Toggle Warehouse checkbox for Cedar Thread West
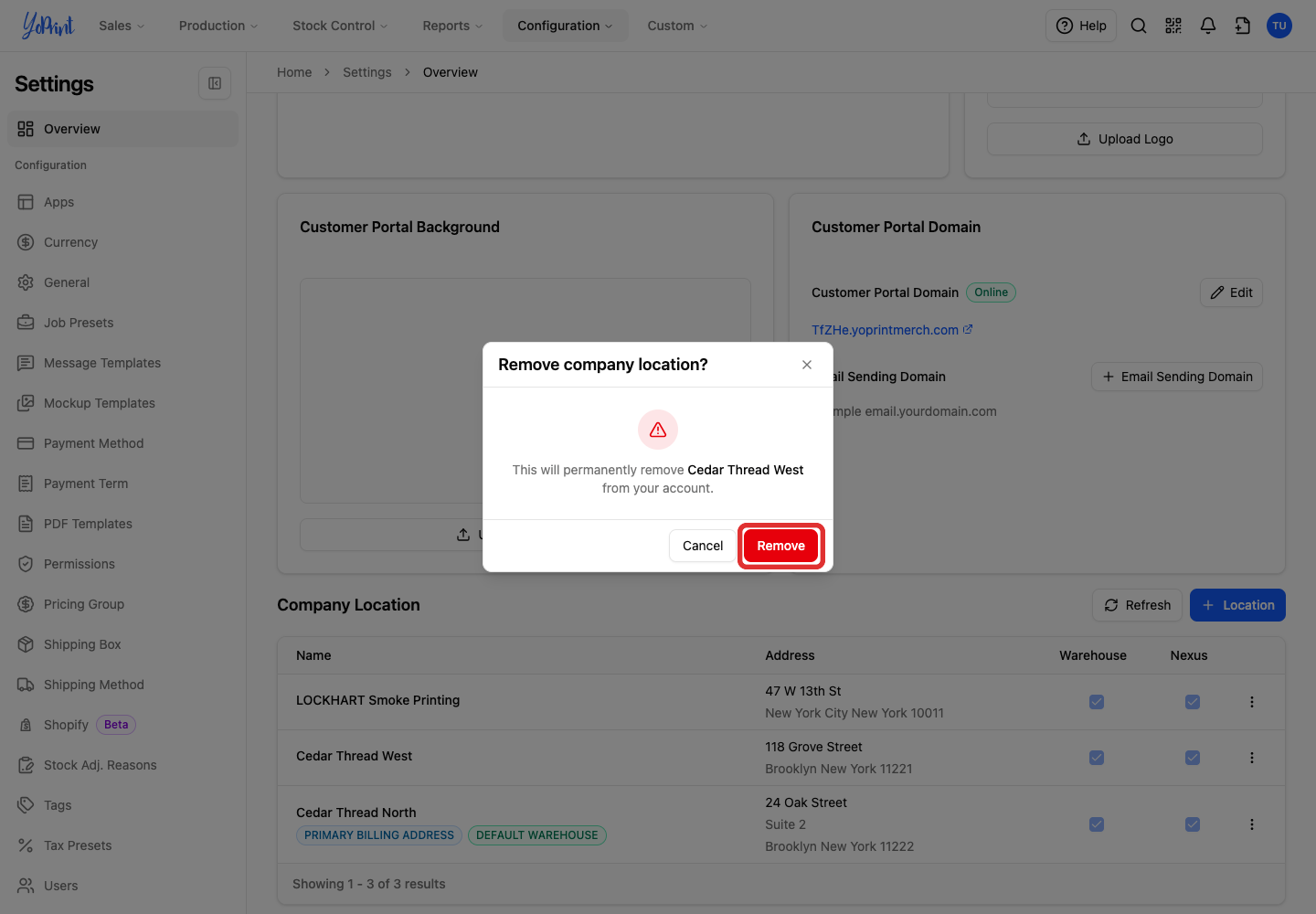The width and height of the screenshot is (1316, 914). point(1097,758)
